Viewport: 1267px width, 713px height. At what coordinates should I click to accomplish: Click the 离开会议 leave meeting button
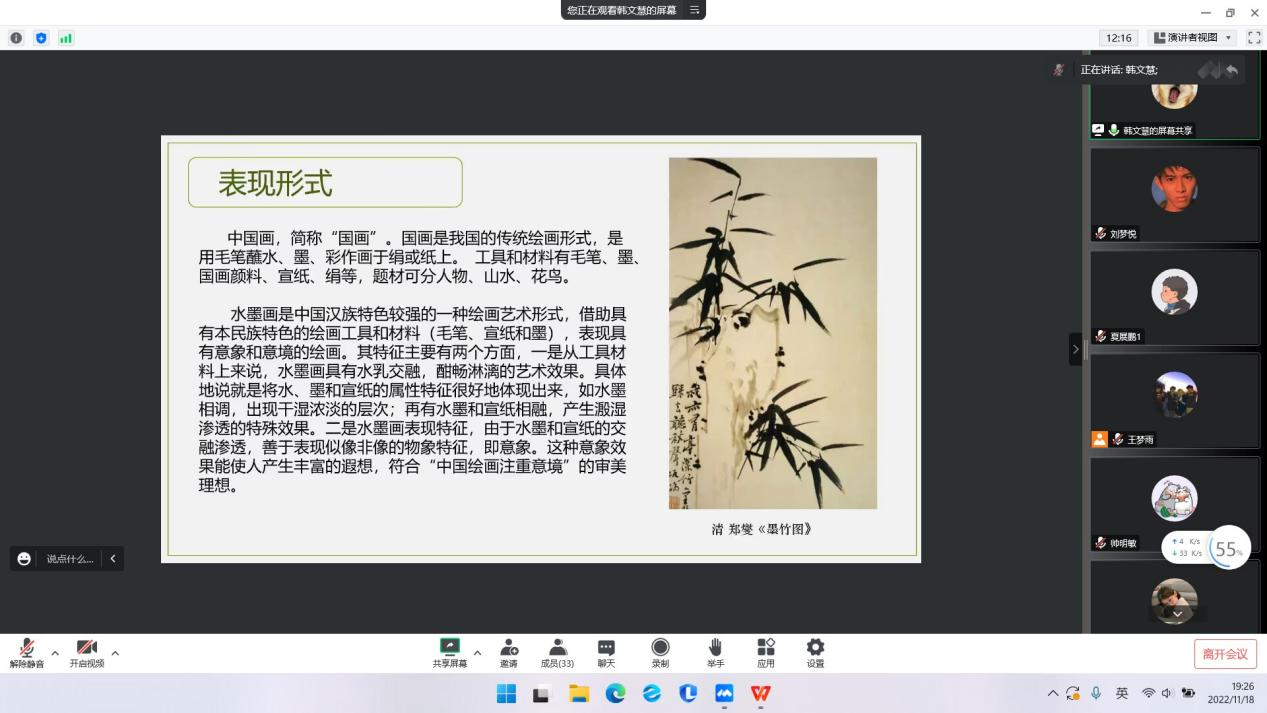point(1225,654)
